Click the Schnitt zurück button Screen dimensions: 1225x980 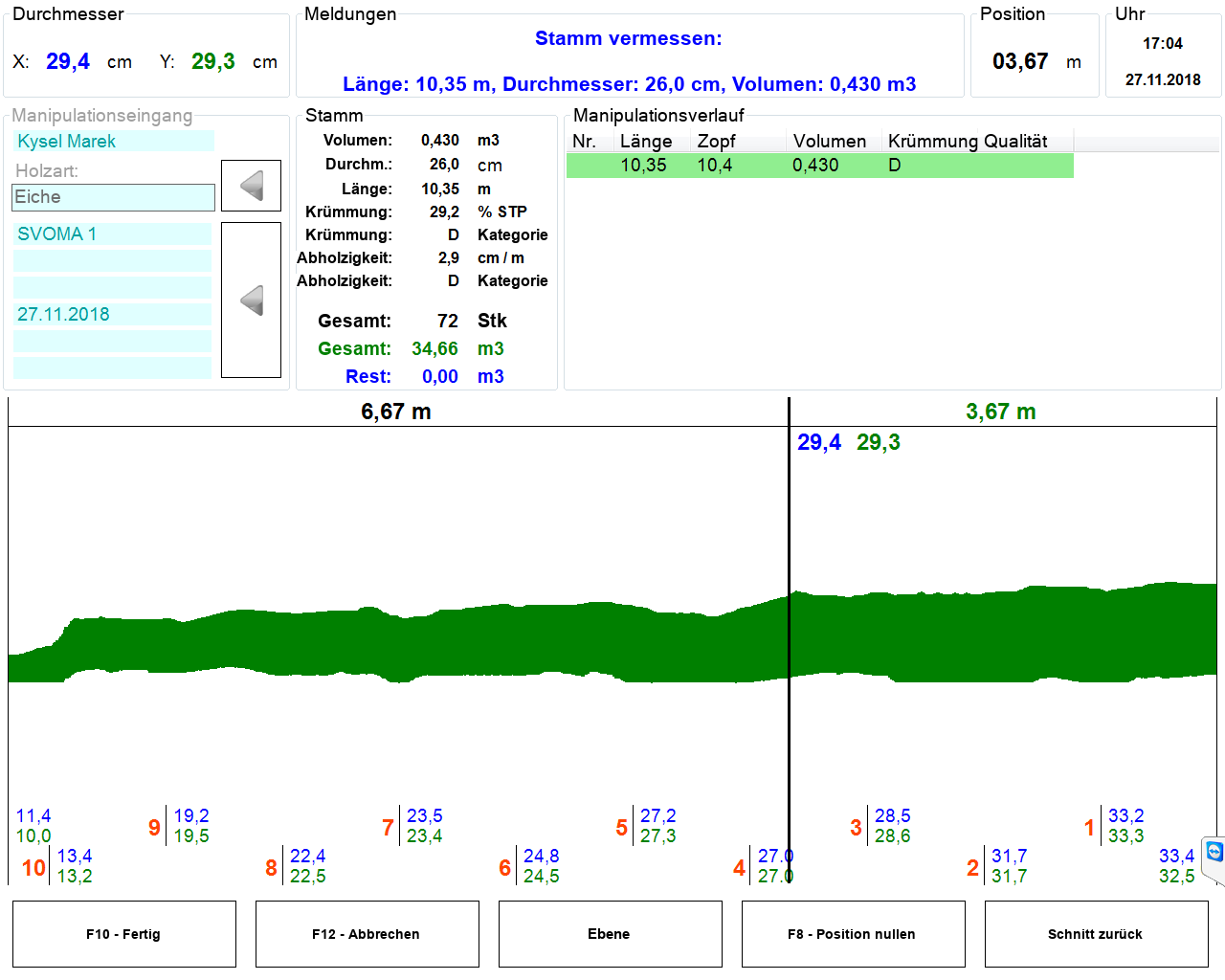(x=1096, y=934)
